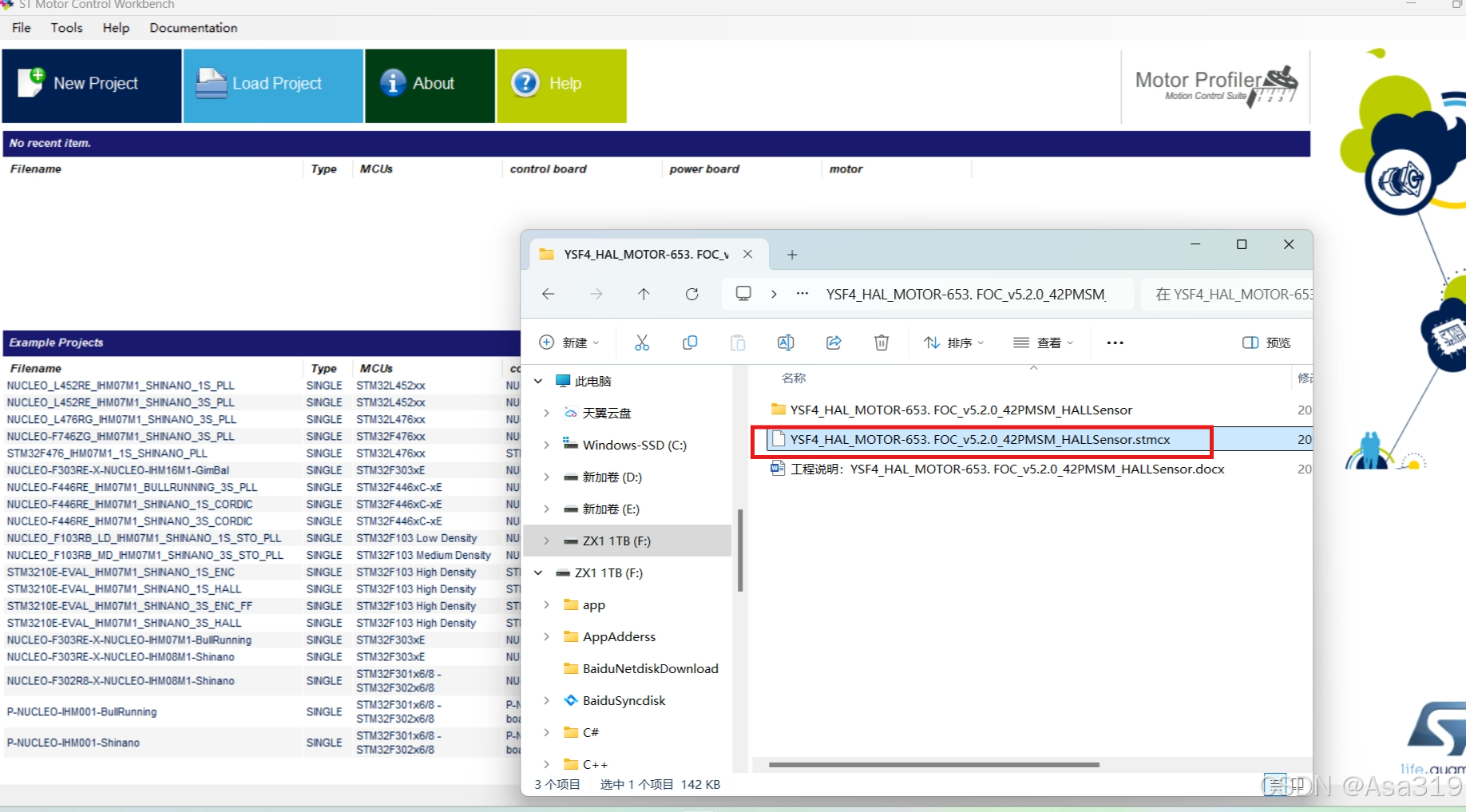
Task: Select example P-NUCLEO-IHM001-BullRunning
Action: point(81,711)
